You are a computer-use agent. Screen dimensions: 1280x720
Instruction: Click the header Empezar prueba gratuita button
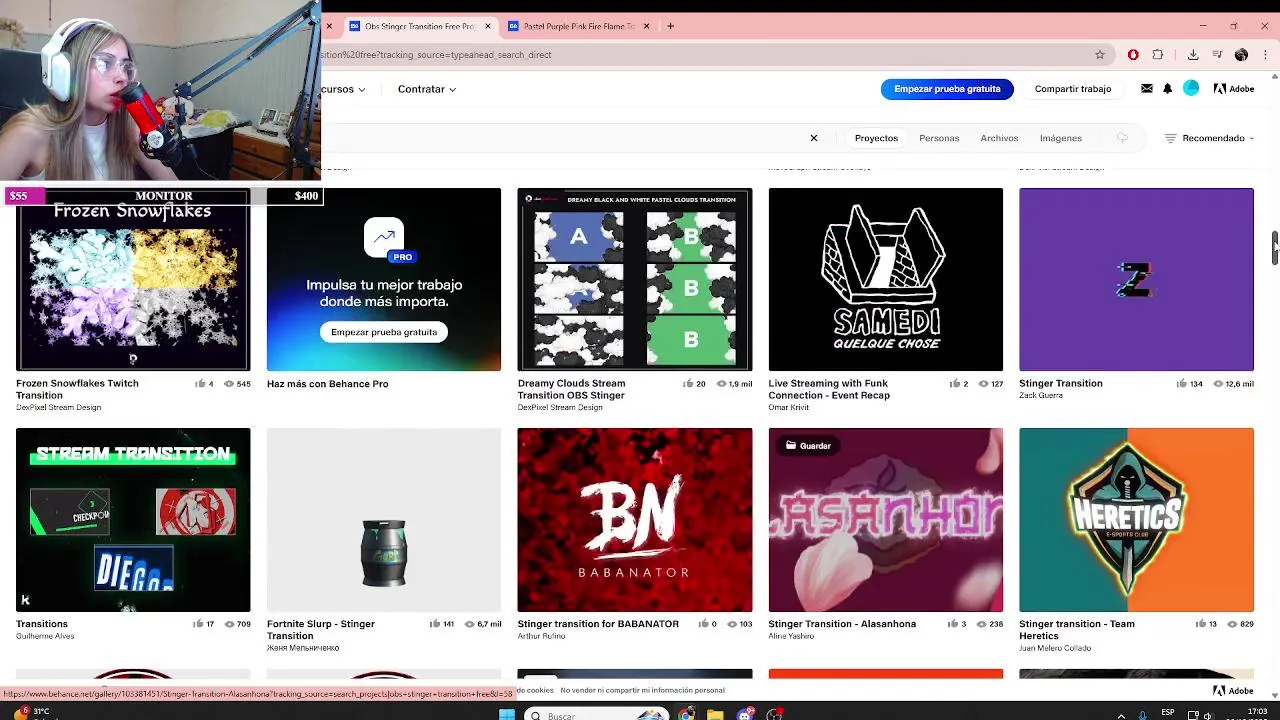[x=947, y=89]
